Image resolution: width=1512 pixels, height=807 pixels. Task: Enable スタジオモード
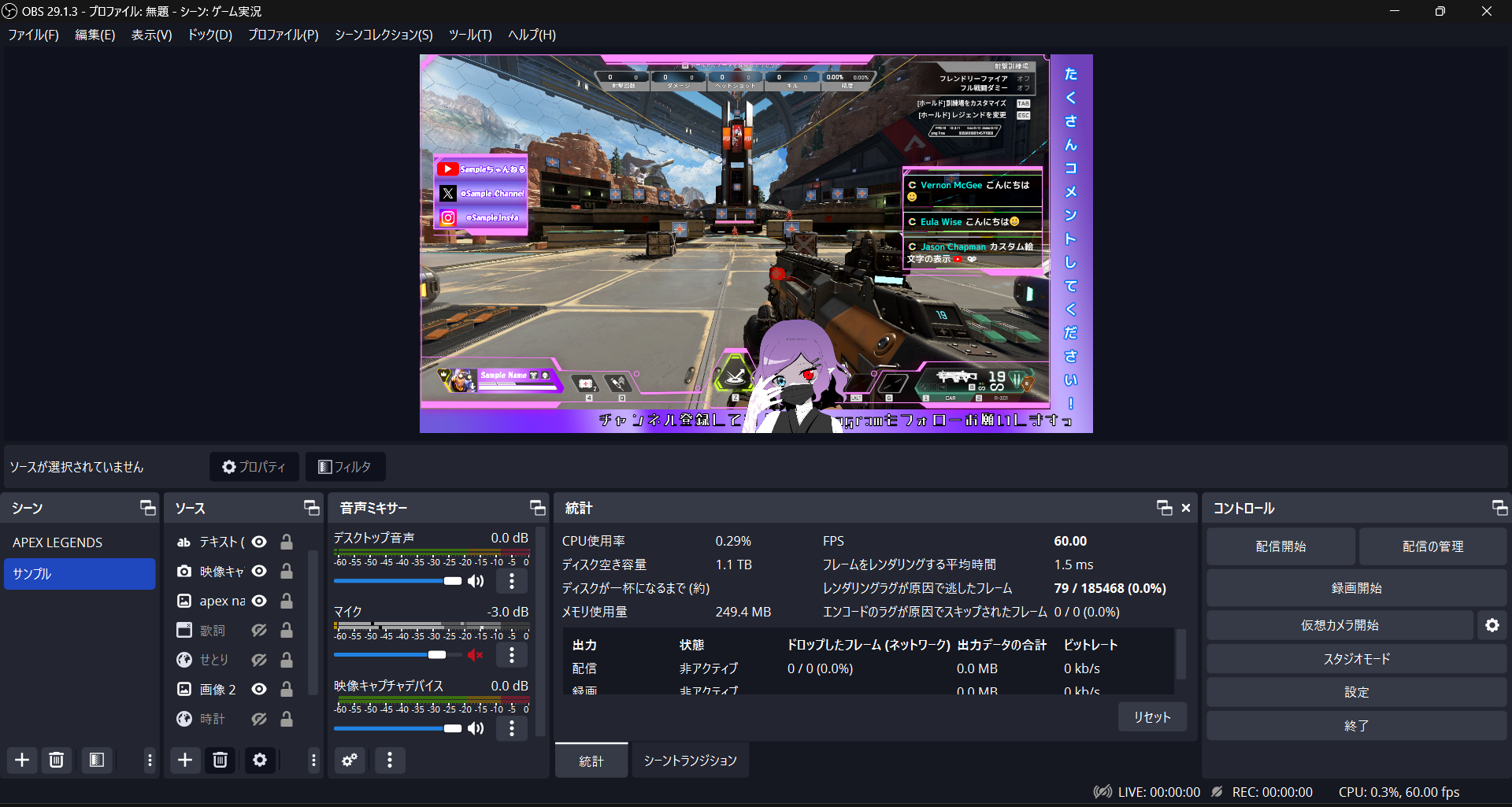coord(1357,659)
